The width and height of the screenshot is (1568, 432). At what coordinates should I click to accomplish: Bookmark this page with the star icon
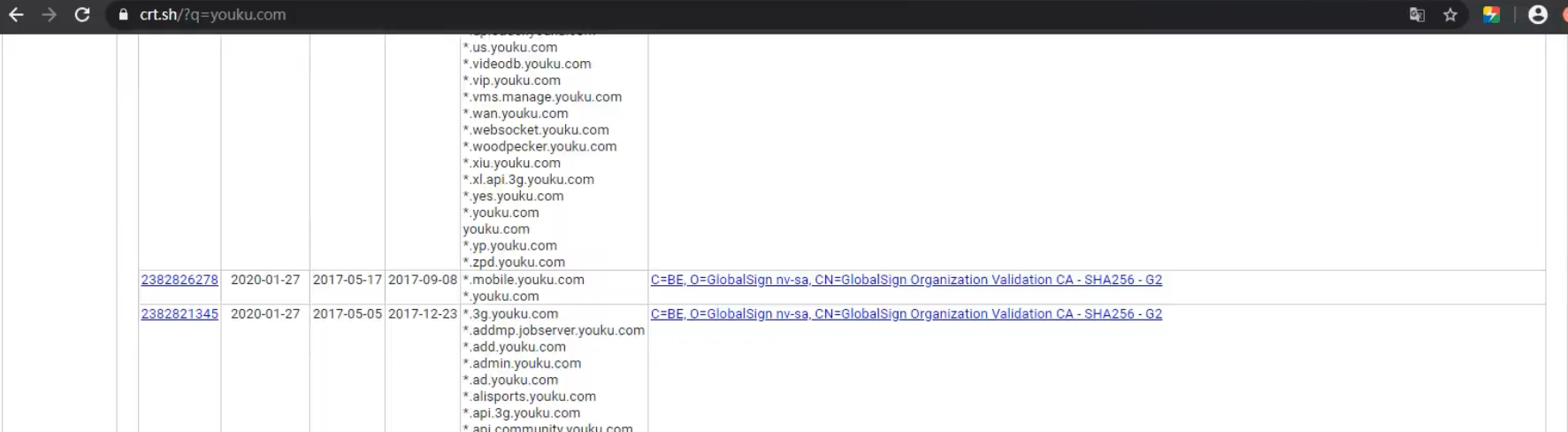pyautogui.click(x=1450, y=15)
